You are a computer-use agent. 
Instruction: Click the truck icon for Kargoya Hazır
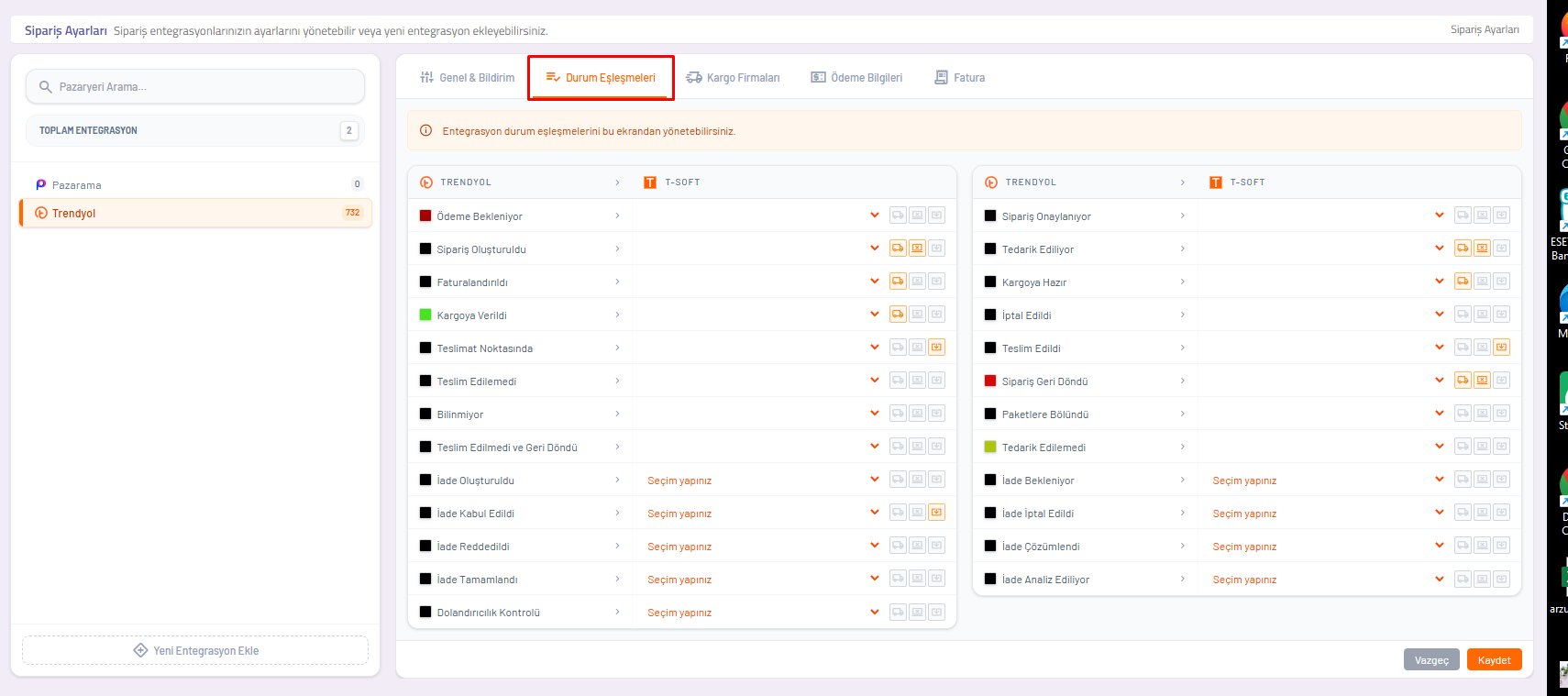1463,282
